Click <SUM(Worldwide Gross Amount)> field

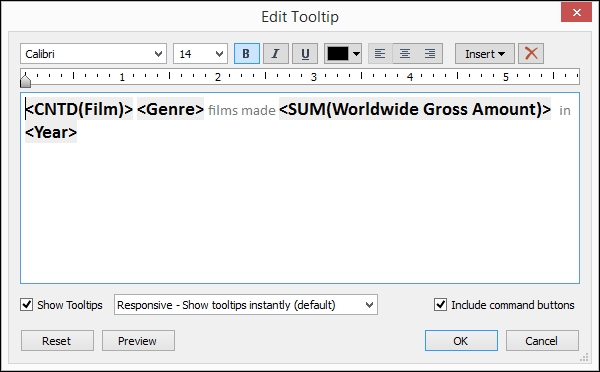pos(415,109)
